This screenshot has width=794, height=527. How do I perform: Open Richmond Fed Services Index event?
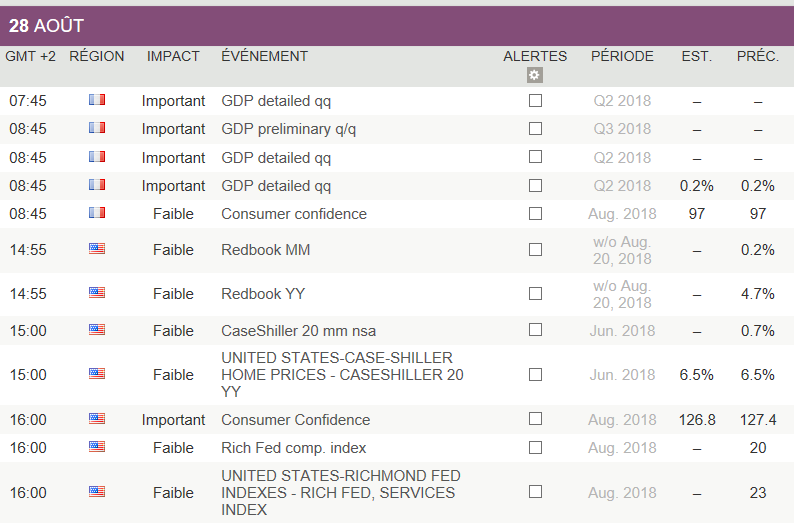340,492
